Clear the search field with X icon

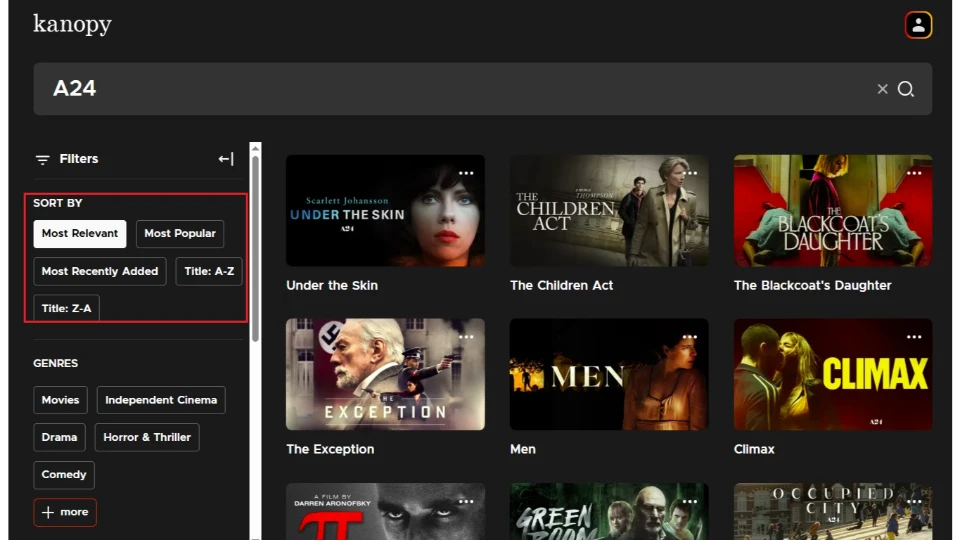882,89
